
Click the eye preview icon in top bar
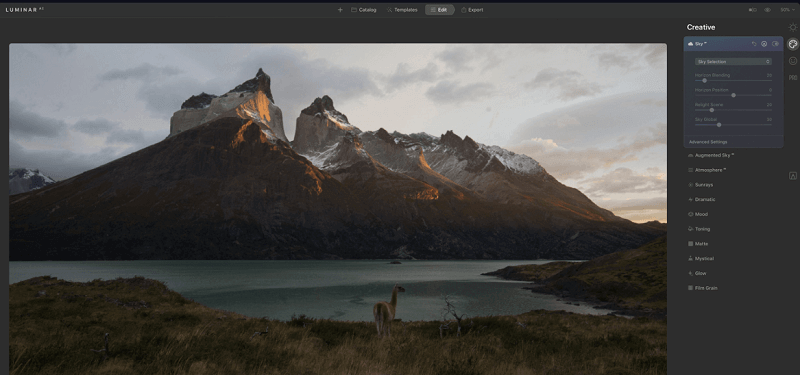pyautogui.click(x=767, y=10)
